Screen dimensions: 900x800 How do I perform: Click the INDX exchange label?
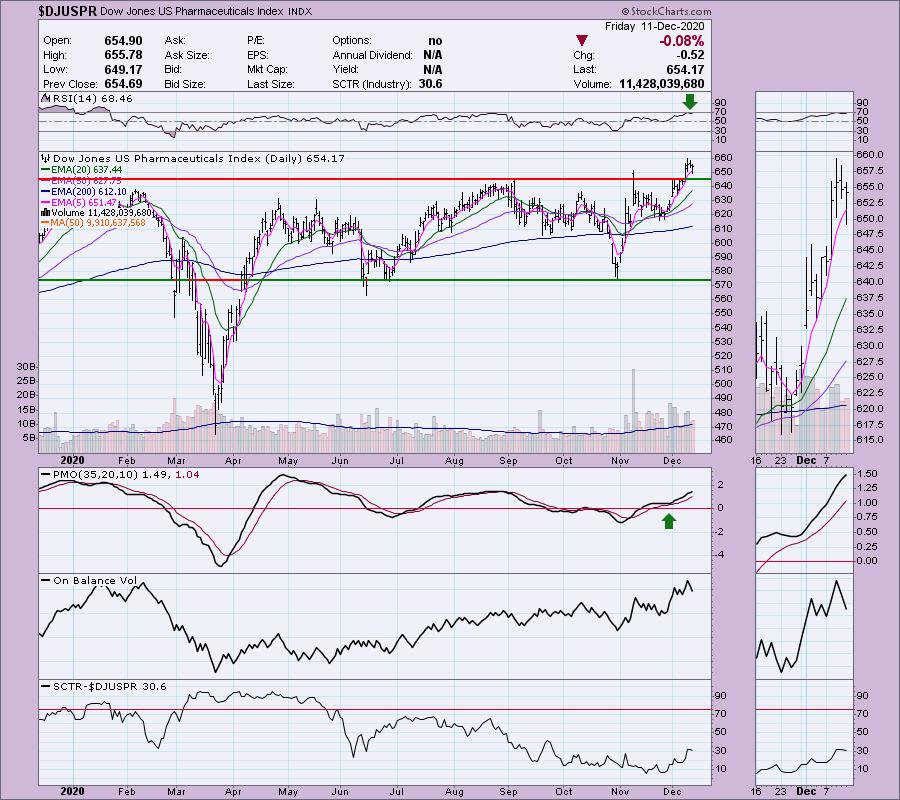(x=300, y=11)
